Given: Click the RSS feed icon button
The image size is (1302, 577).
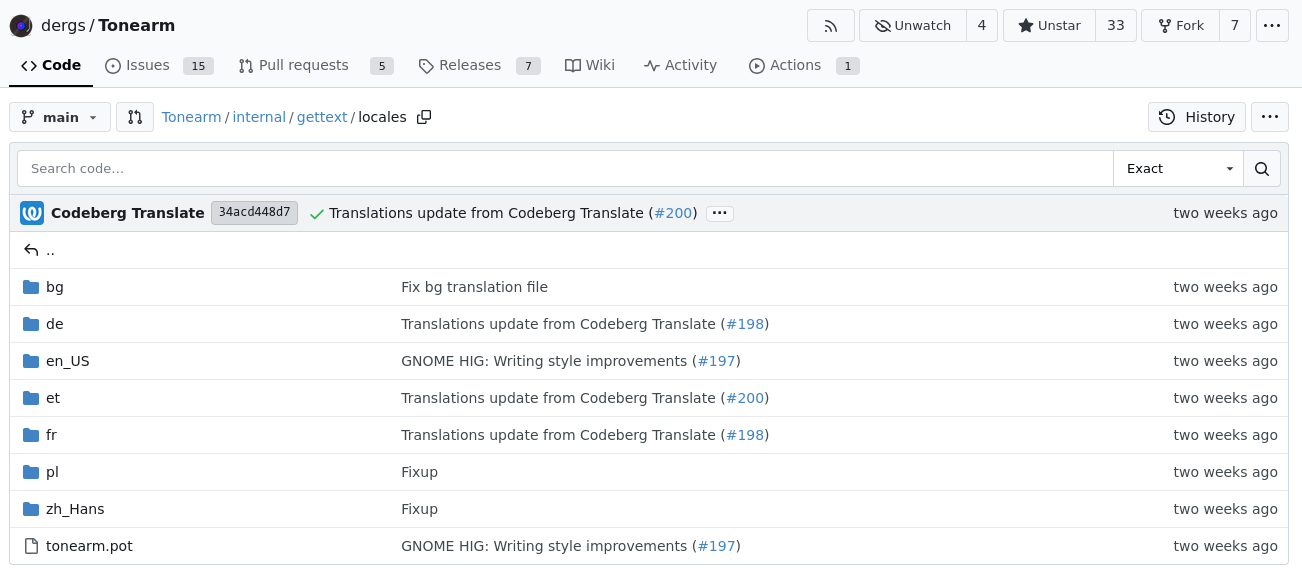Looking at the screenshot, I should [x=830, y=26].
